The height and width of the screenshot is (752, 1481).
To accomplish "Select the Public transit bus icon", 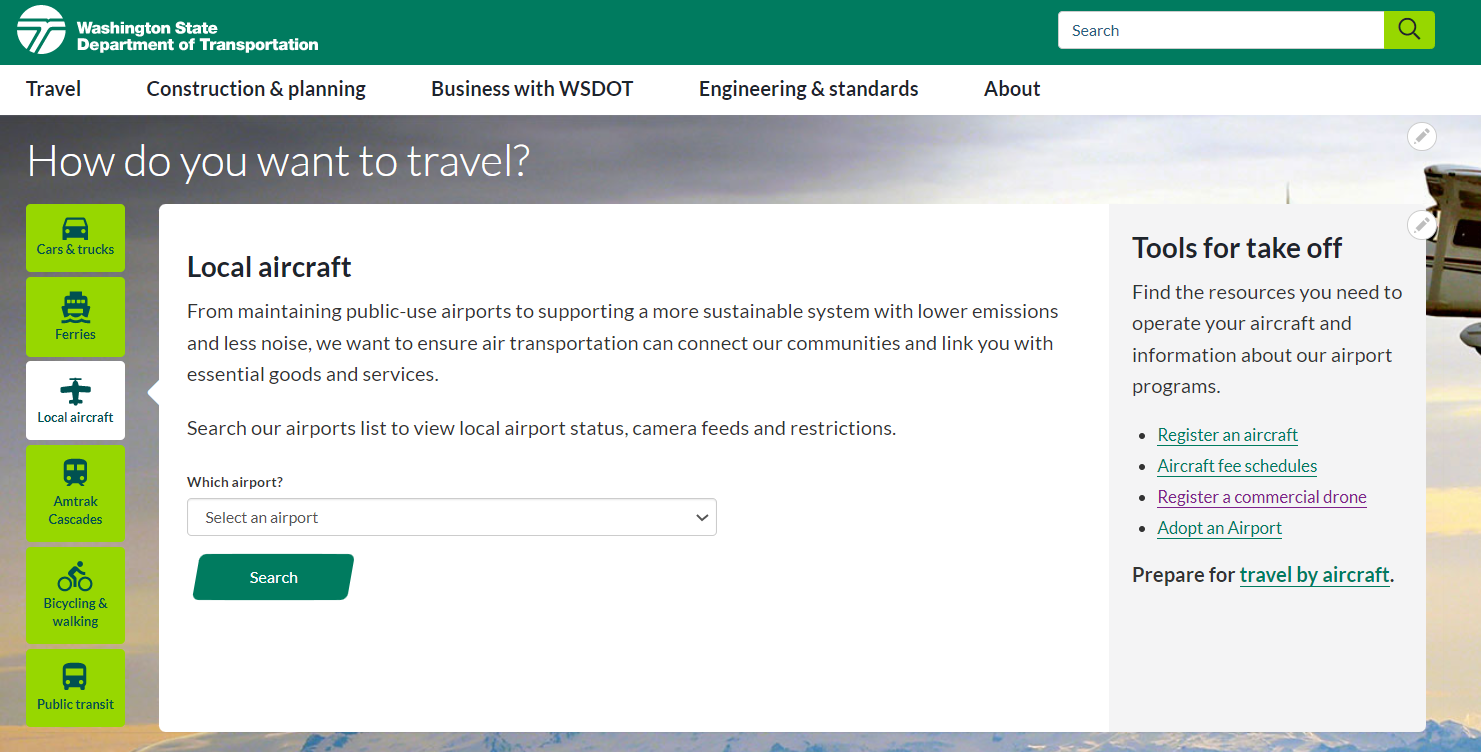I will [x=75, y=677].
